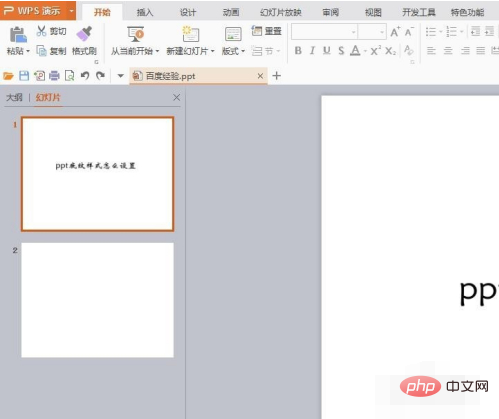Open the Design (设计) ribbon tab
Viewport: 499px width, 419px height.
point(188,13)
